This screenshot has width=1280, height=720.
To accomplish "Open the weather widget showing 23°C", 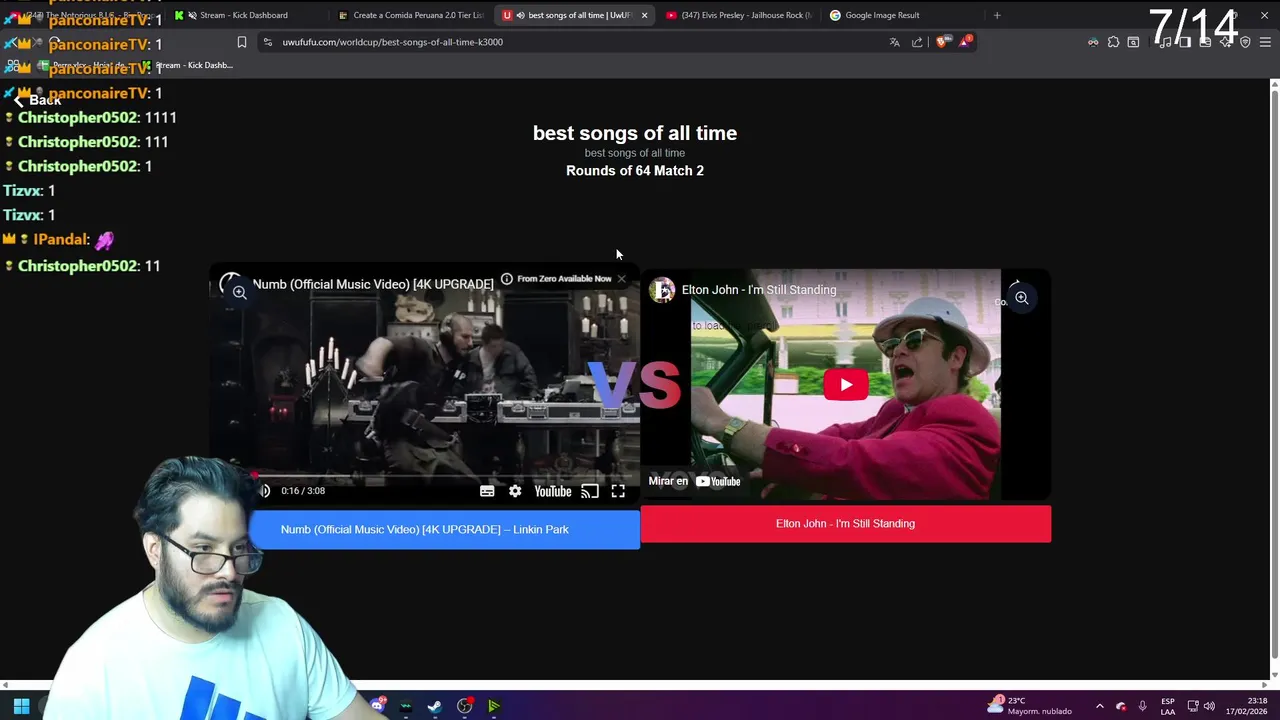I will coord(1030,705).
